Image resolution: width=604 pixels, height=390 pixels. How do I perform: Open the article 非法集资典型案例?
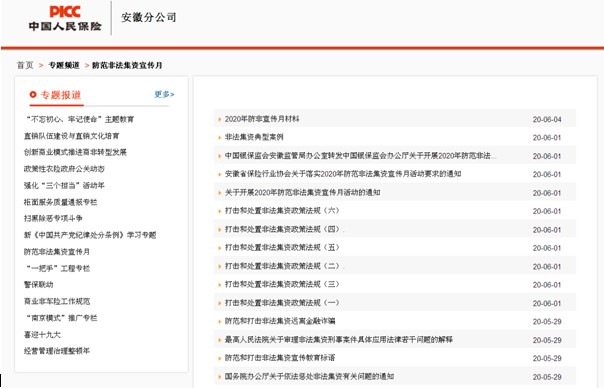click(x=254, y=137)
